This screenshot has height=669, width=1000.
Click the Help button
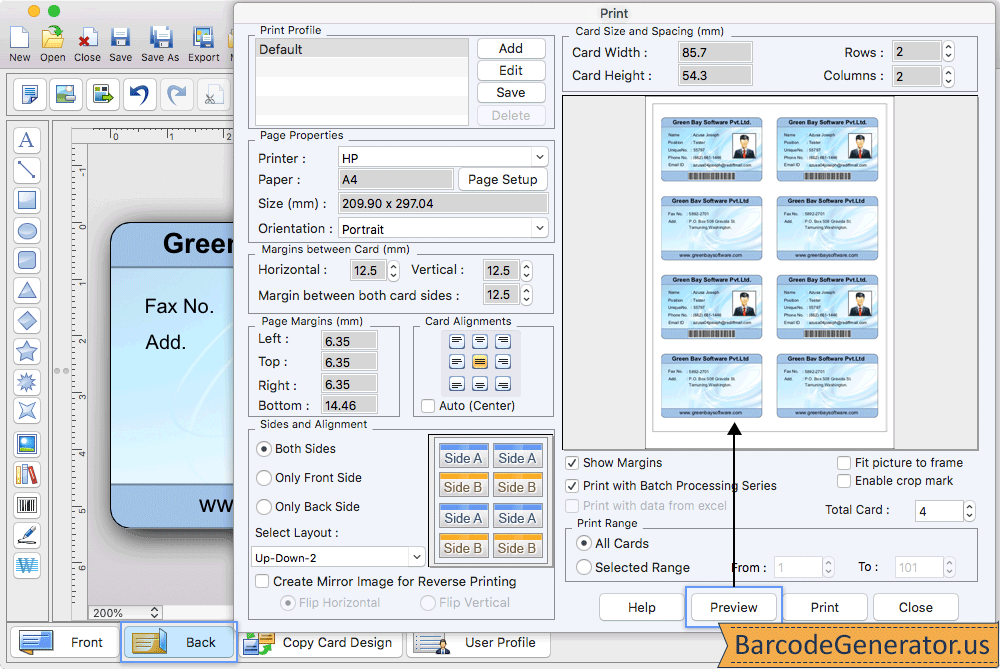tap(642, 607)
